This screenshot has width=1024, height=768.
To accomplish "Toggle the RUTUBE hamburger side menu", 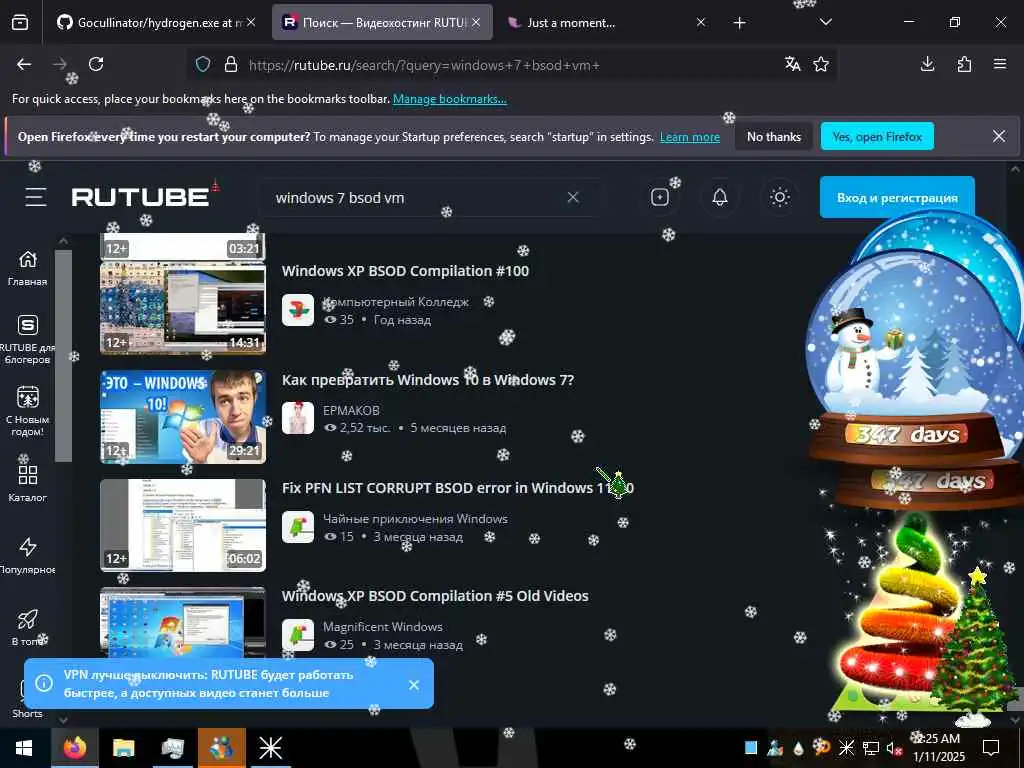I will coord(36,197).
